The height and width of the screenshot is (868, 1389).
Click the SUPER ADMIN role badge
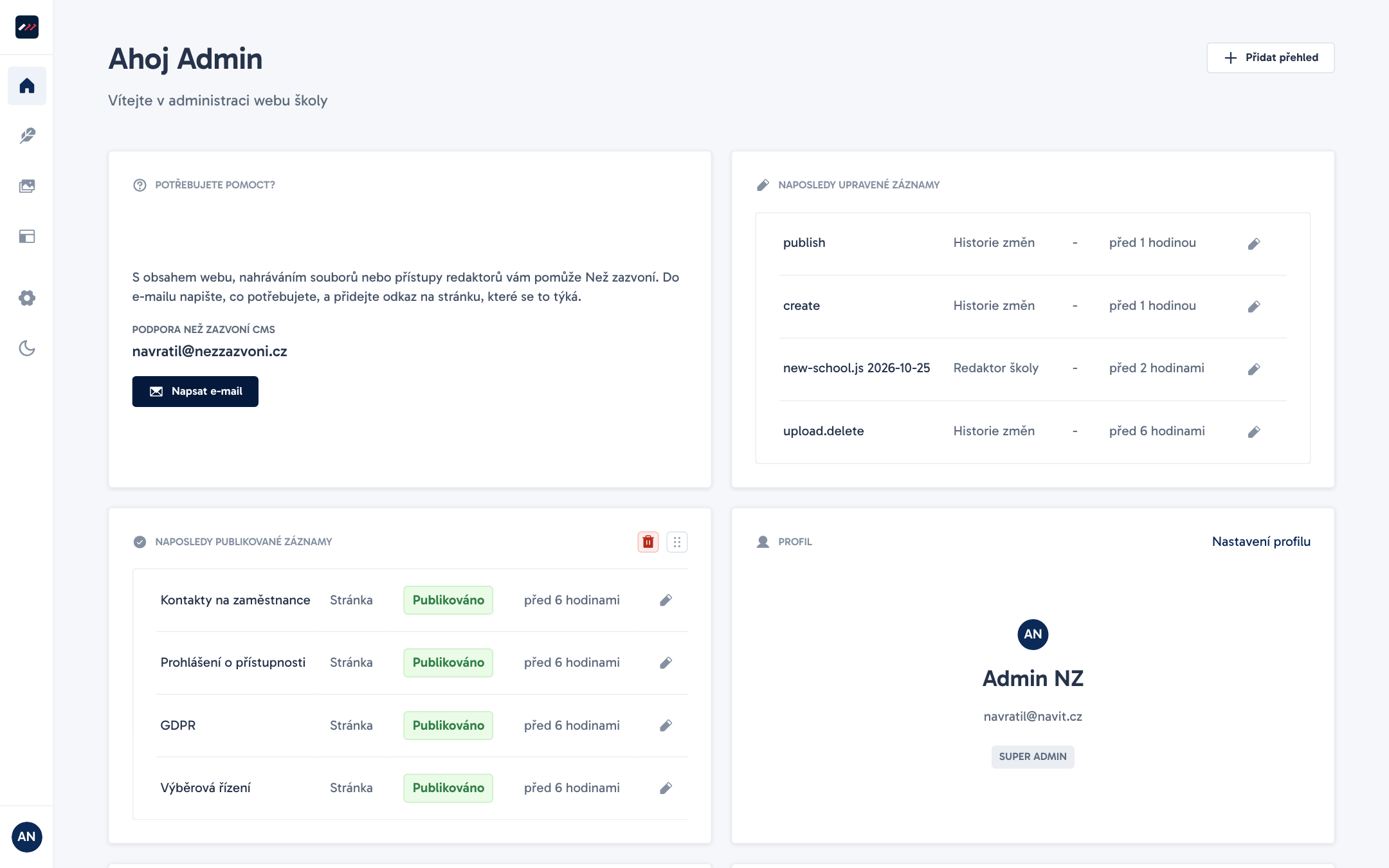[x=1033, y=757]
